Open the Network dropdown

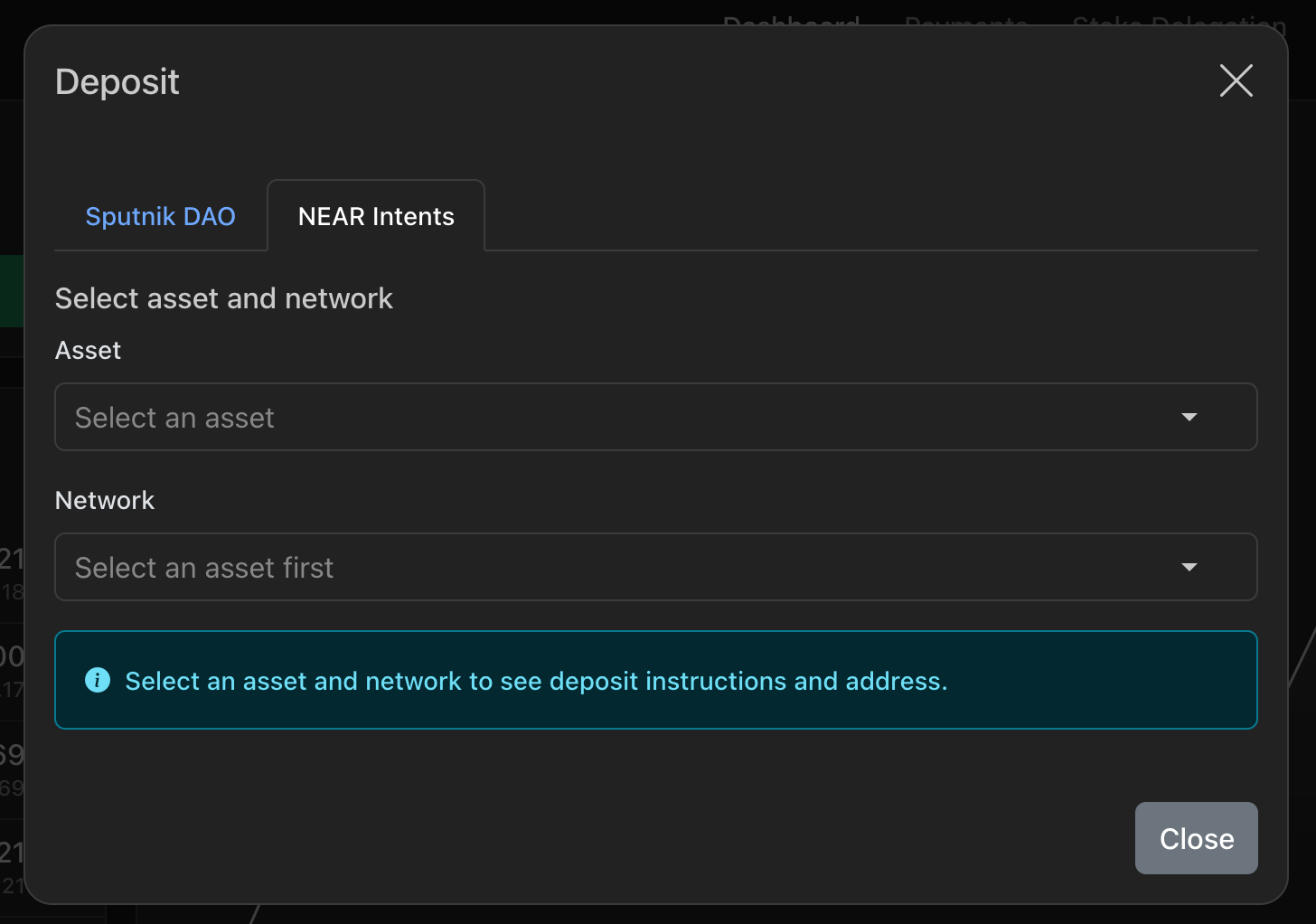coord(656,567)
